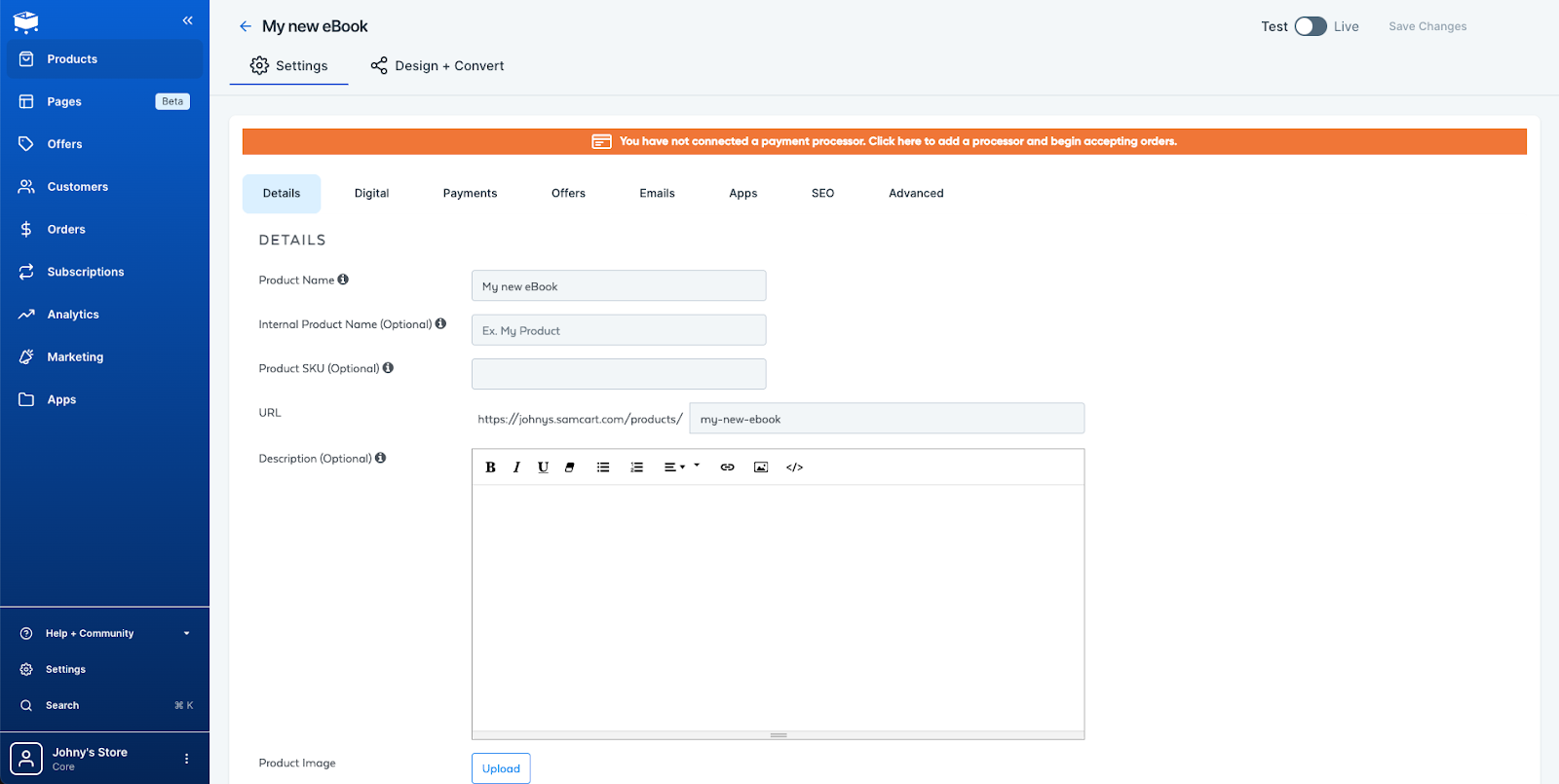Image resolution: width=1559 pixels, height=784 pixels.
Task: Click the Product SKU field
Action: (619, 374)
